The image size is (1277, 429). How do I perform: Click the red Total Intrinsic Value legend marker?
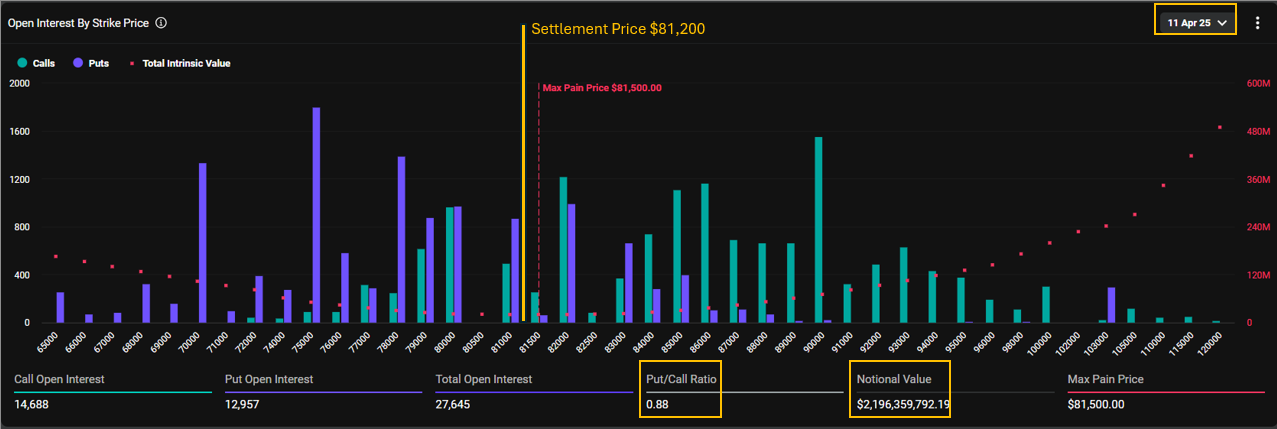[134, 63]
